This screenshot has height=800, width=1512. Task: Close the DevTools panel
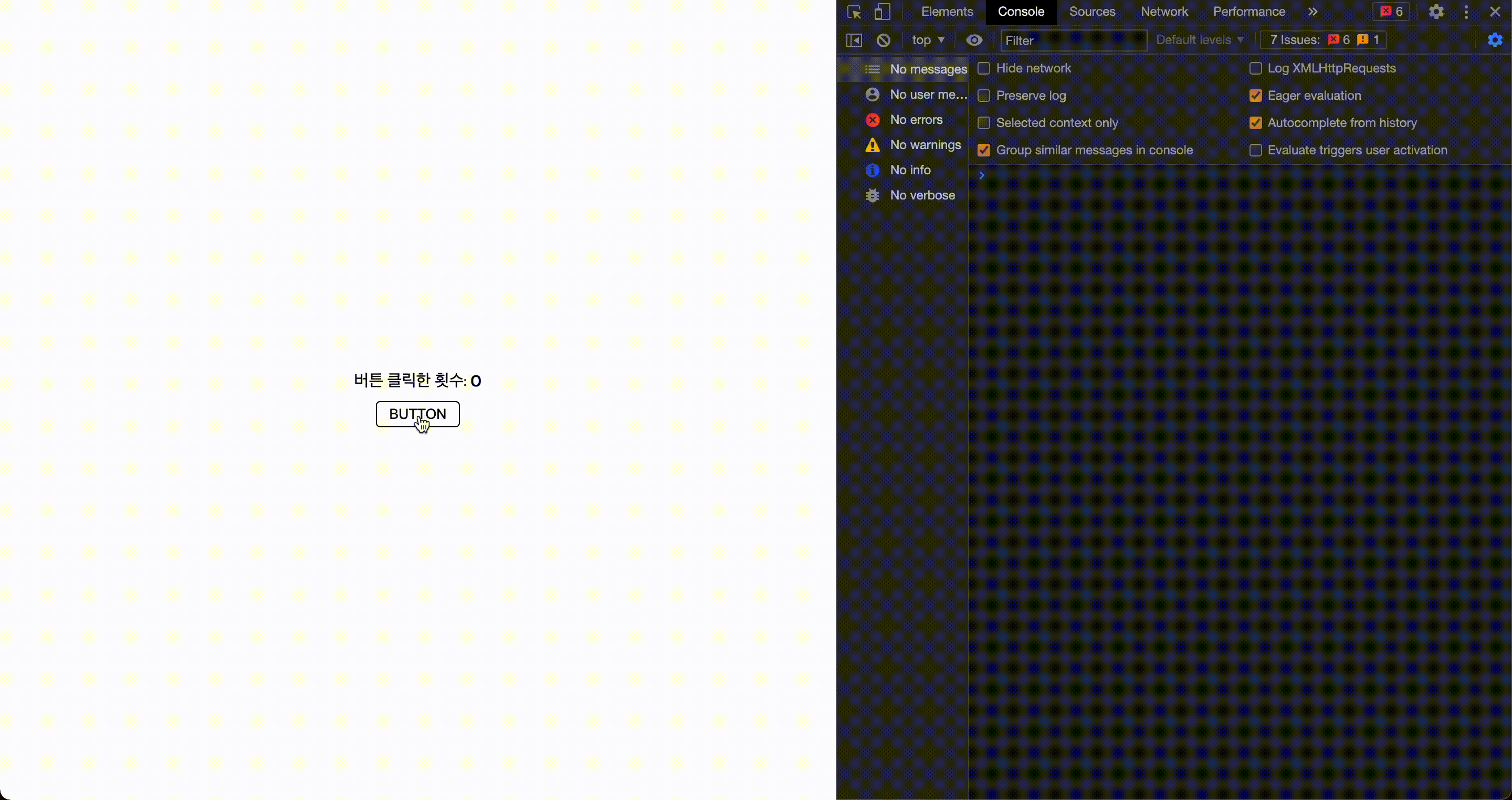click(1495, 12)
